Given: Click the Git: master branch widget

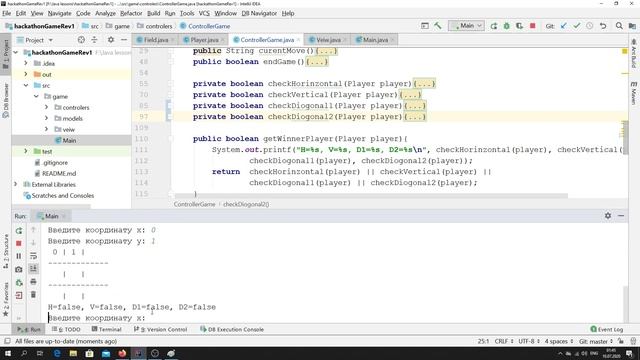Looking at the screenshot, I should click(x=596, y=341).
